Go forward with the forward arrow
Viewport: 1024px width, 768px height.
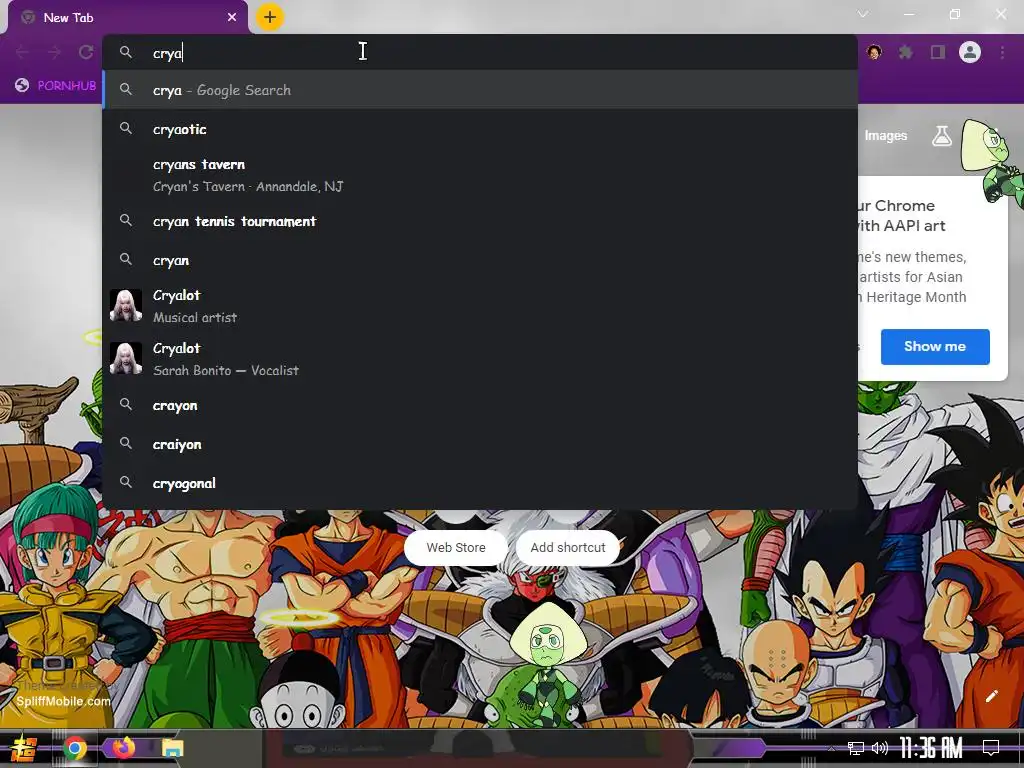[x=54, y=52]
